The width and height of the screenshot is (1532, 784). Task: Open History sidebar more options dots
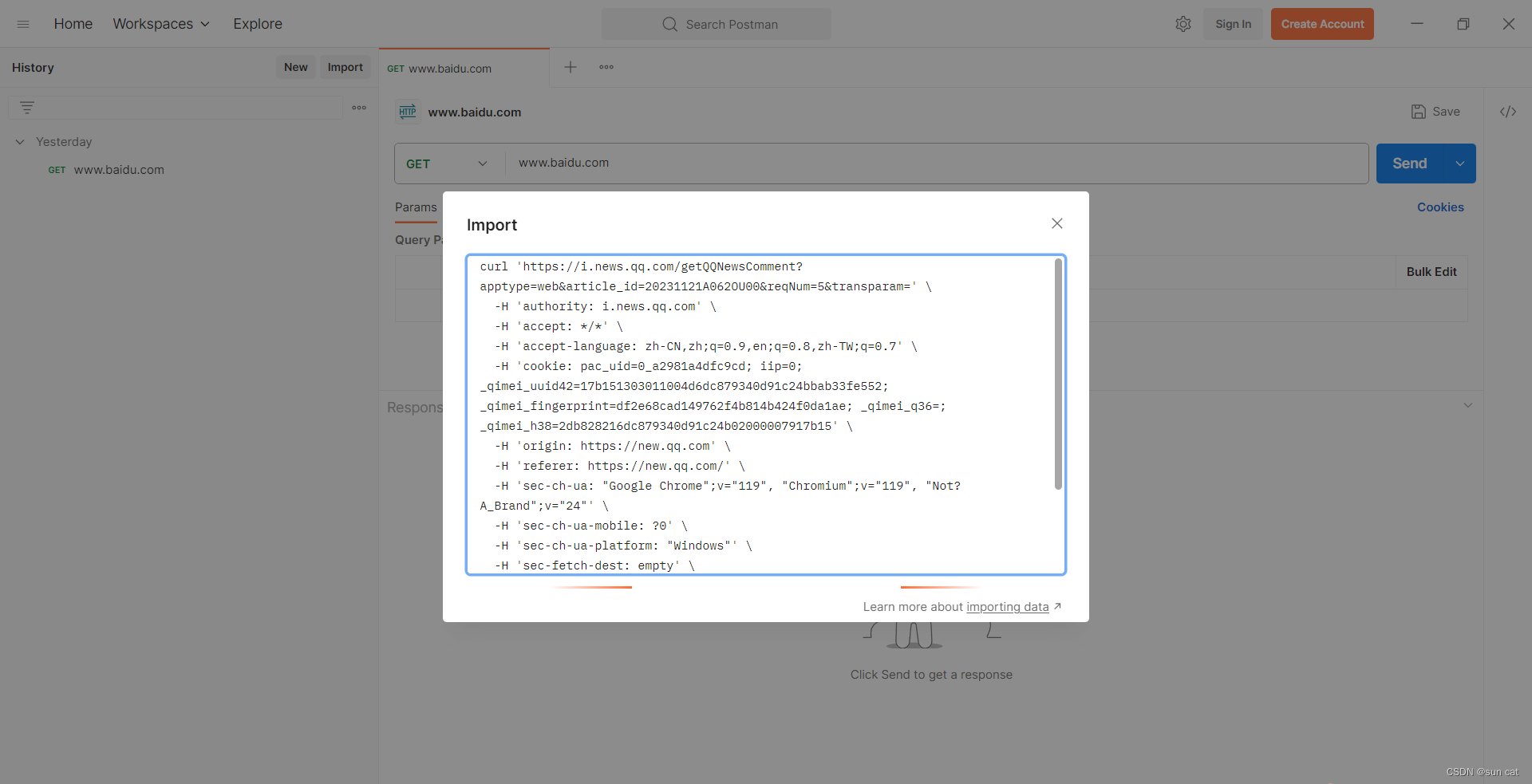click(359, 108)
